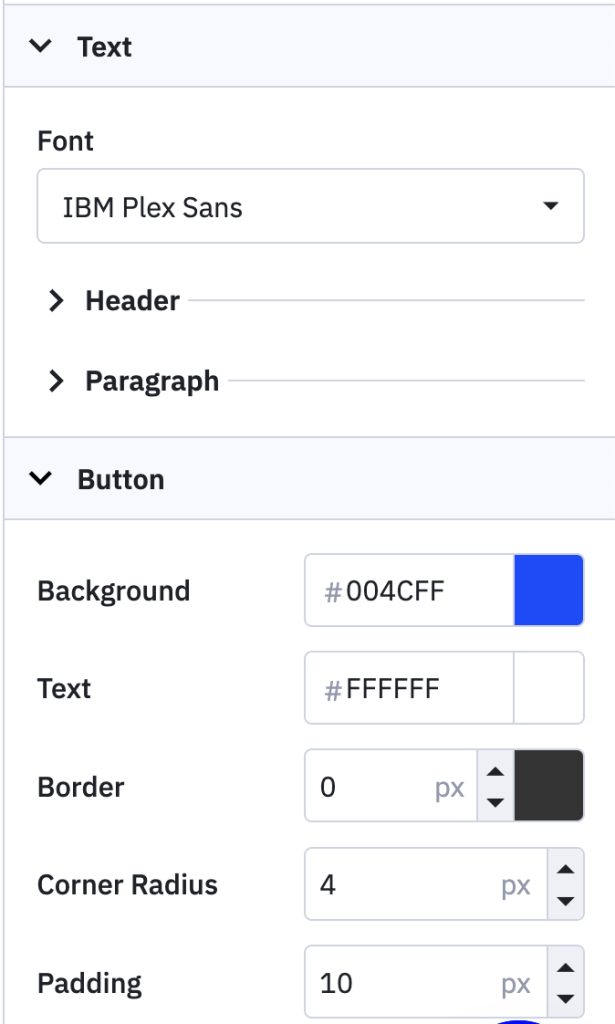Decrease Corner Radius with down arrow
615x1024 pixels.
(566, 900)
